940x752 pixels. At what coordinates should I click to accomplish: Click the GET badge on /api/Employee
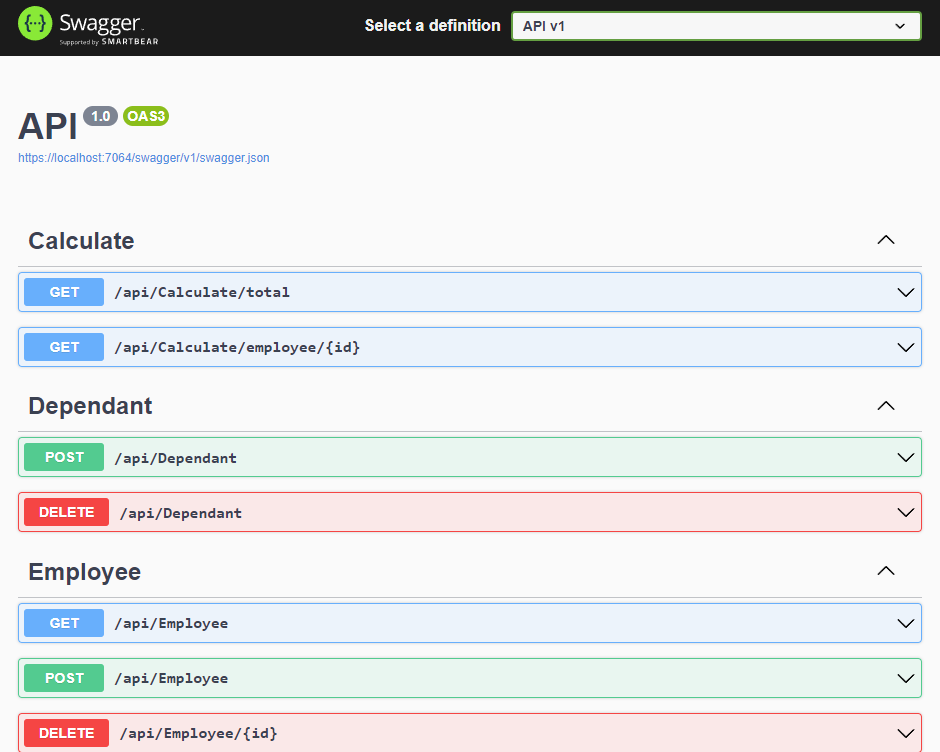click(x=63, y=622)
